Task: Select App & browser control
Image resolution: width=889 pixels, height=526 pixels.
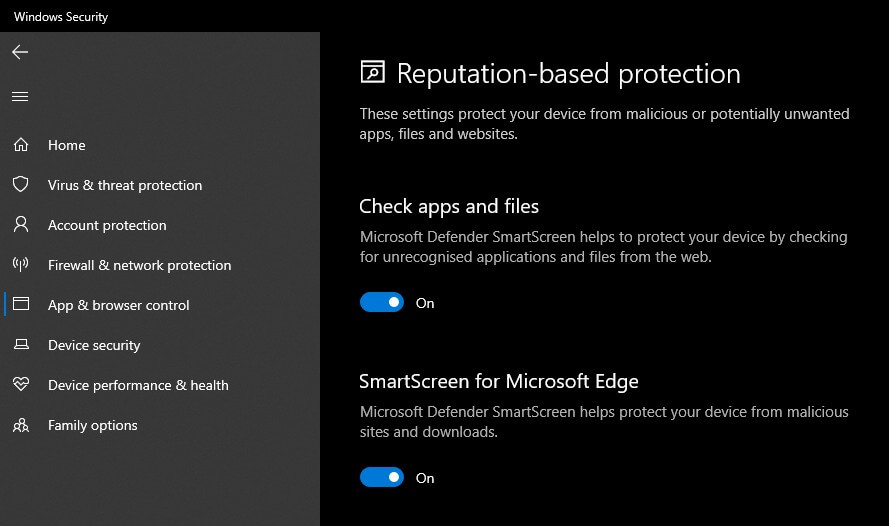Action: point(118,306)
